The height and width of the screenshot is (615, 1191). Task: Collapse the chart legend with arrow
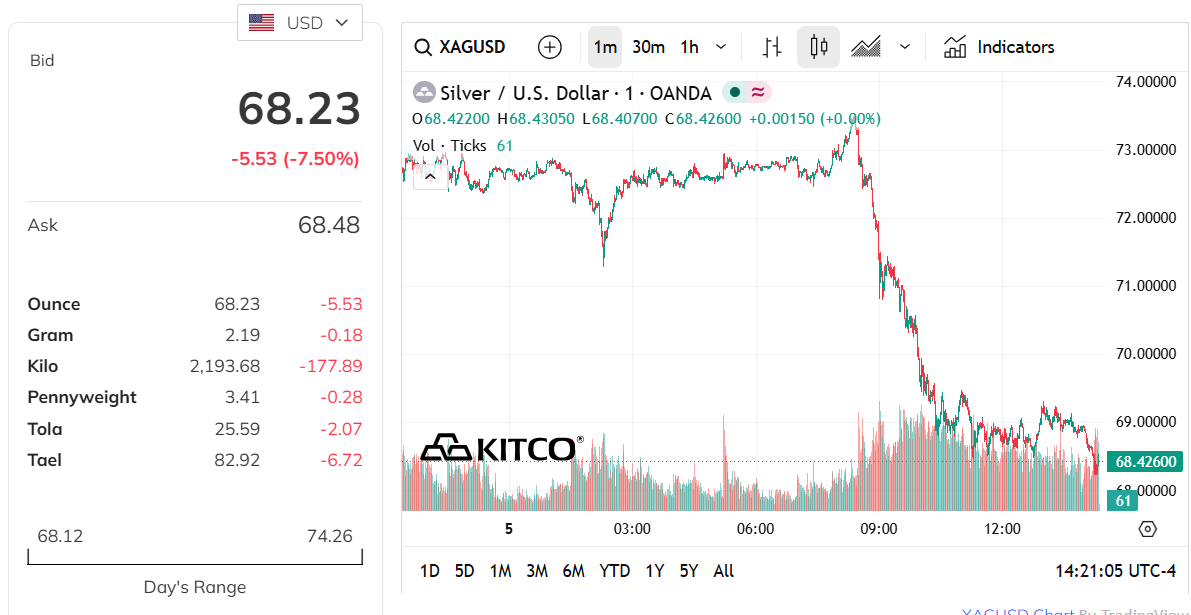(x=430, y=177)
